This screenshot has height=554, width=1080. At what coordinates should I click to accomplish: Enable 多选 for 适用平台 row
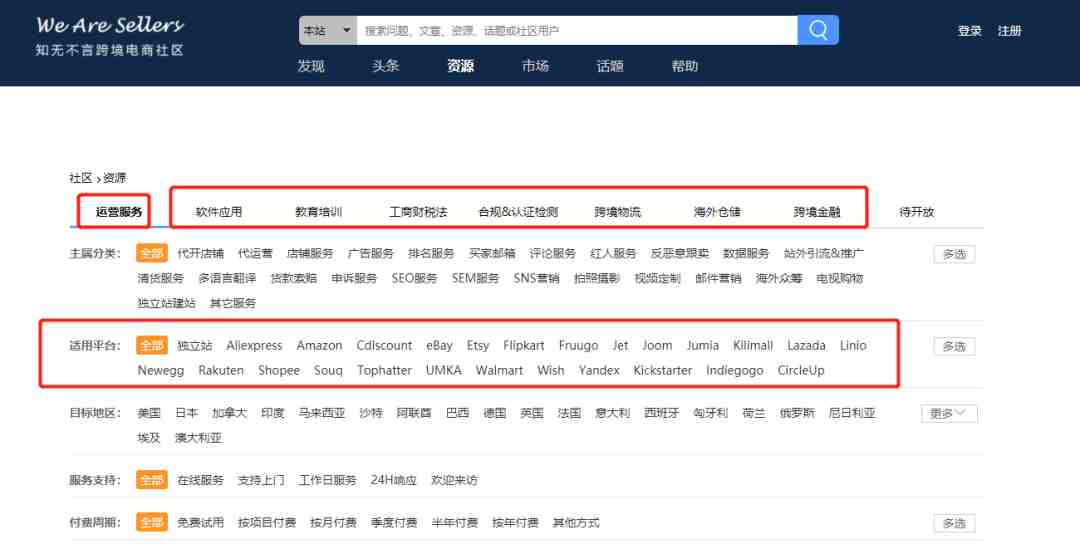pos(954,346)
